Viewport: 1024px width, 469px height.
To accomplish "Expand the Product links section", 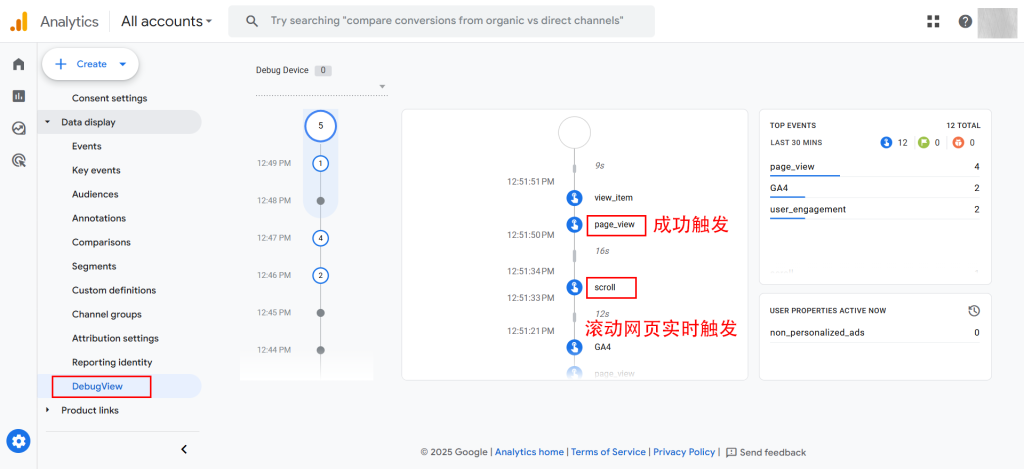I will pyautogui.click(x=47, y=410).
